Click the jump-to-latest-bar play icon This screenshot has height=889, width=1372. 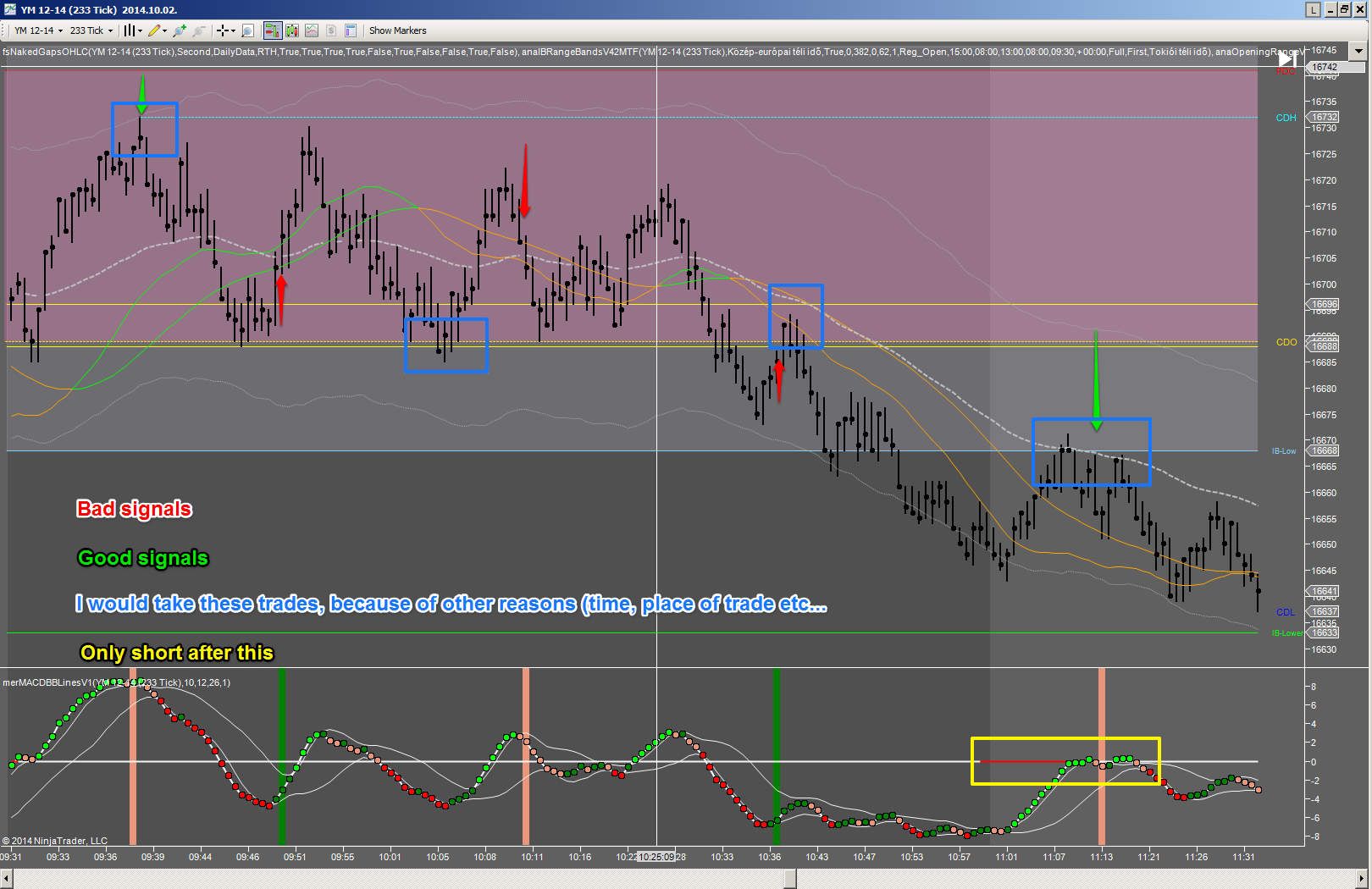[1286, 59]
